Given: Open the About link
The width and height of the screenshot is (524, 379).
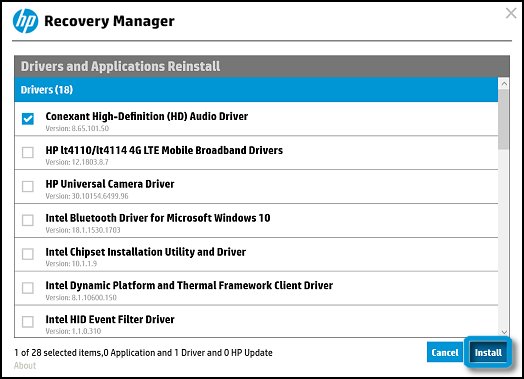Looking at the screenshot, I should 25,366.
